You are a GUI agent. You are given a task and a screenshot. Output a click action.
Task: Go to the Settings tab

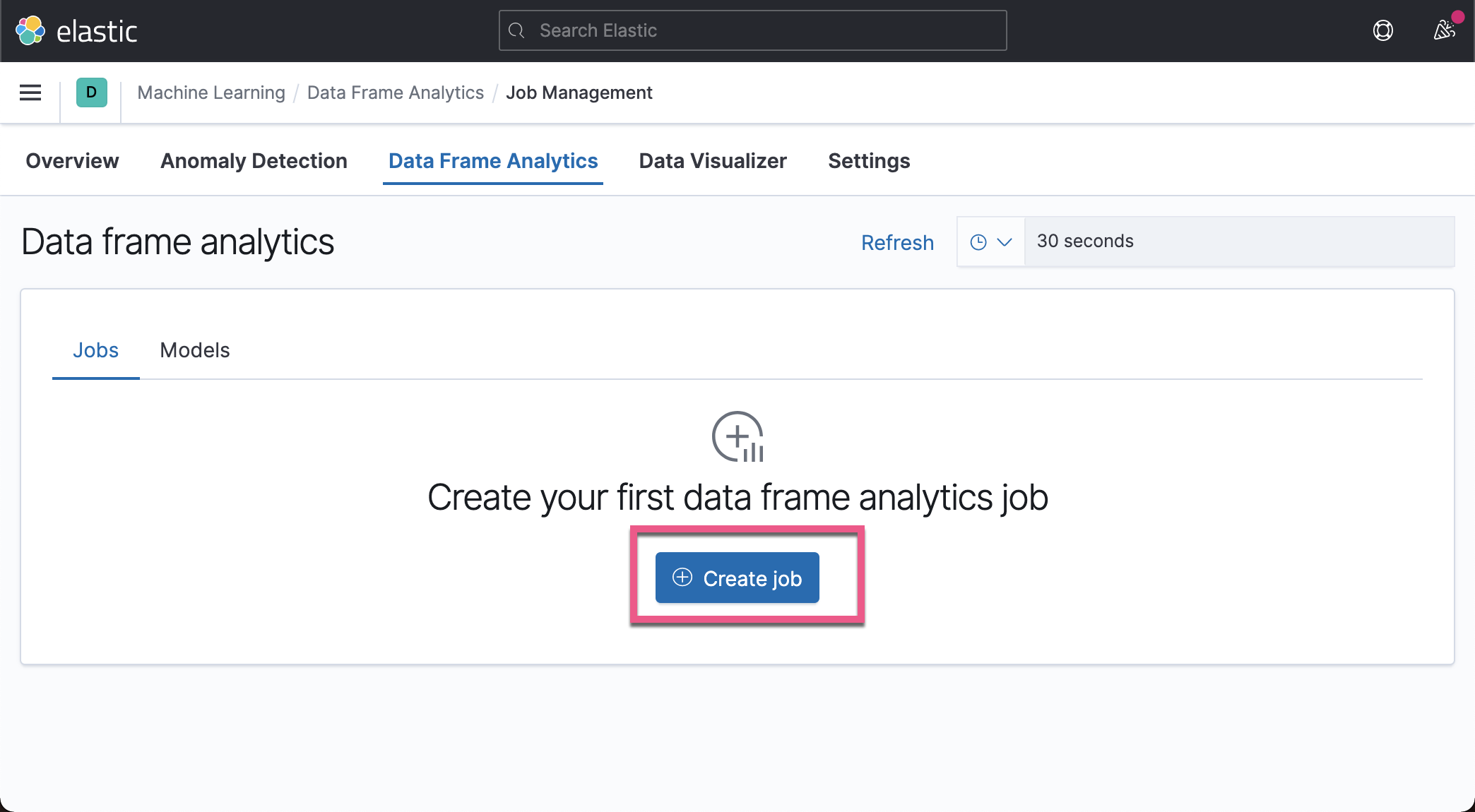868,160
